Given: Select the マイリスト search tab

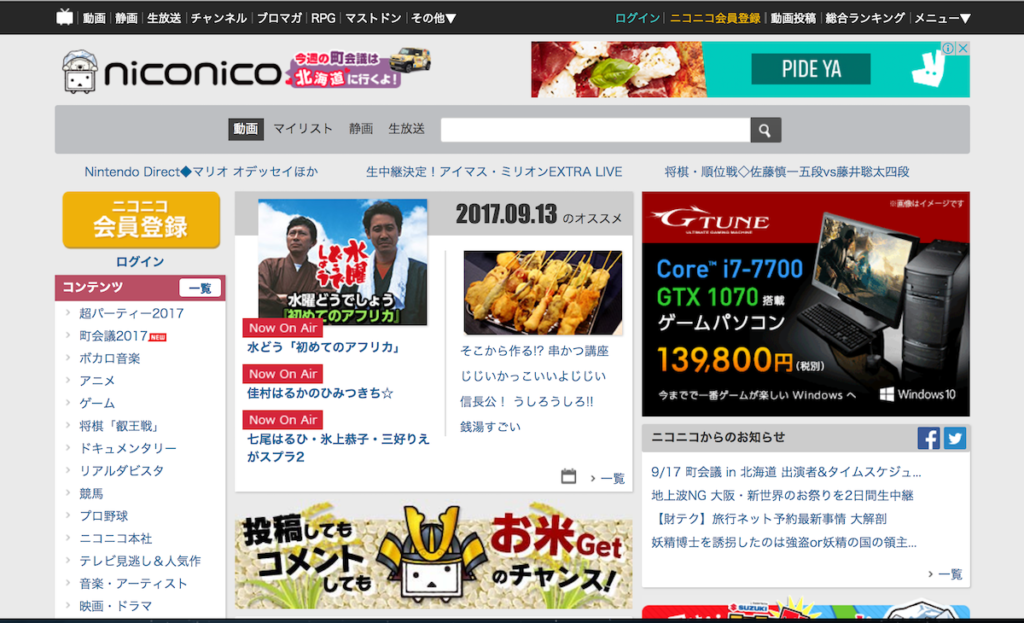Looking at the screenshot, I should [302, 129].
